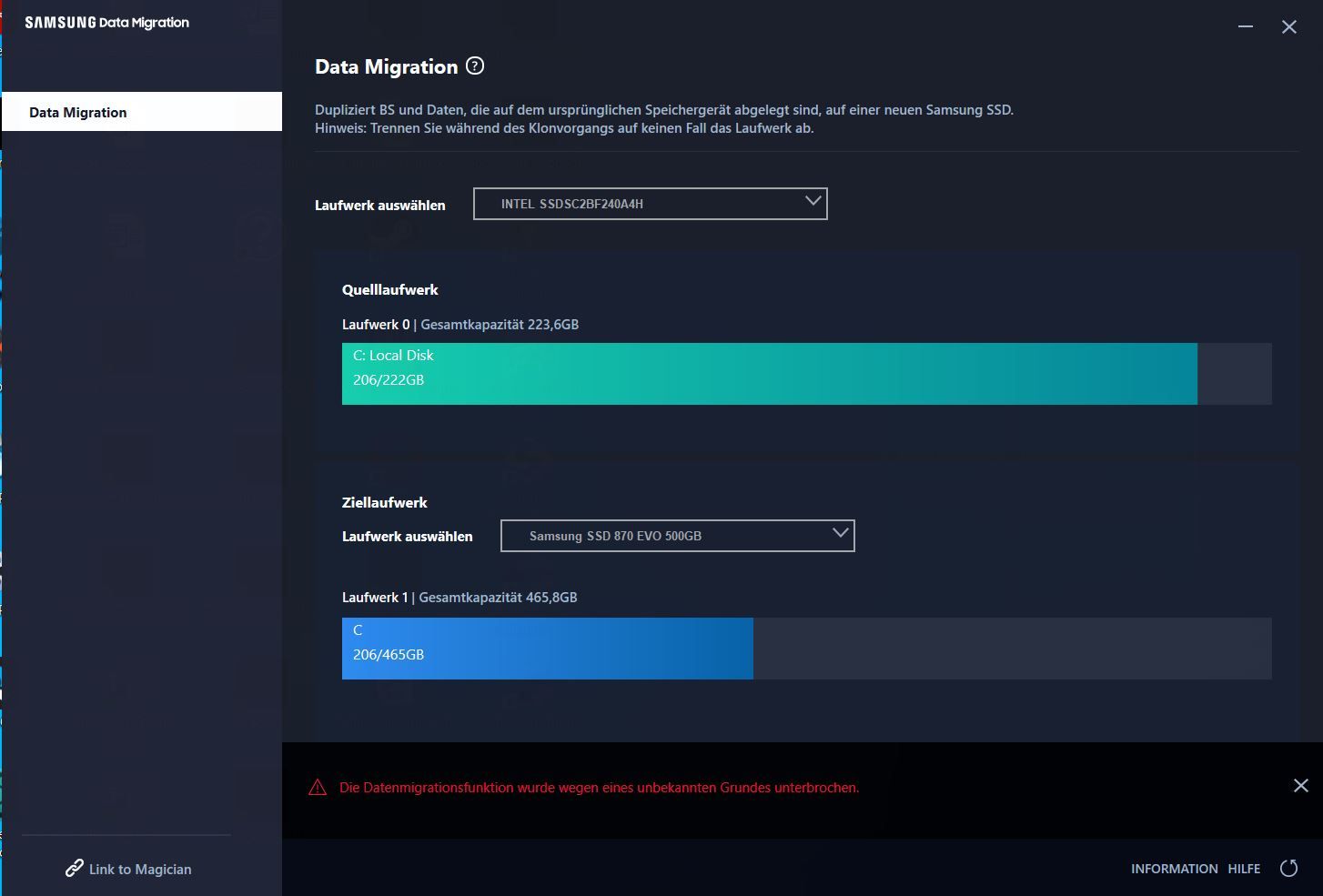Minimize the Samsung Data Migration window
The height and width of the screenshot is (896, 1323).
[x=1246, y=26]
